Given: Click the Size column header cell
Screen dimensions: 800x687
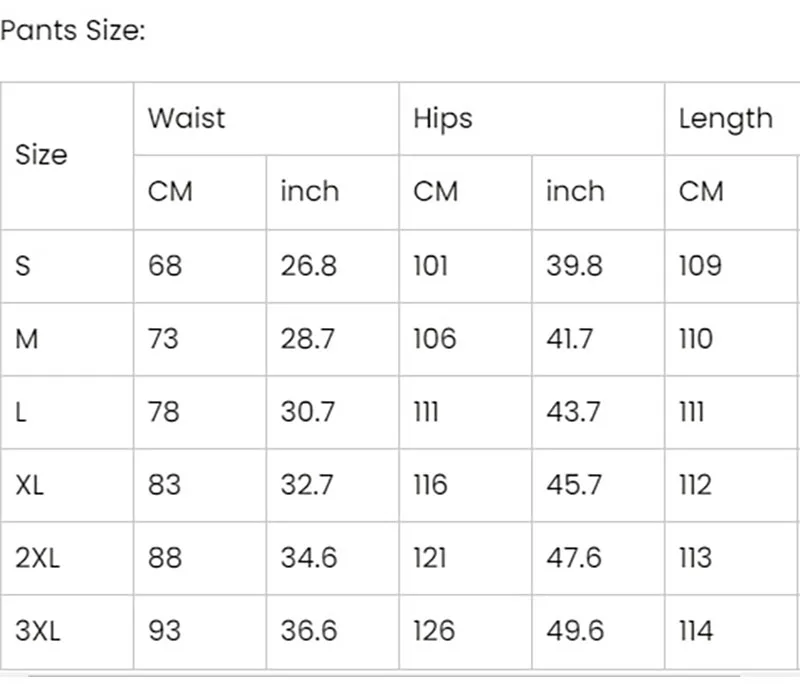Looking at the screenshot, I should pyautogui.click(x=67, y=156).
